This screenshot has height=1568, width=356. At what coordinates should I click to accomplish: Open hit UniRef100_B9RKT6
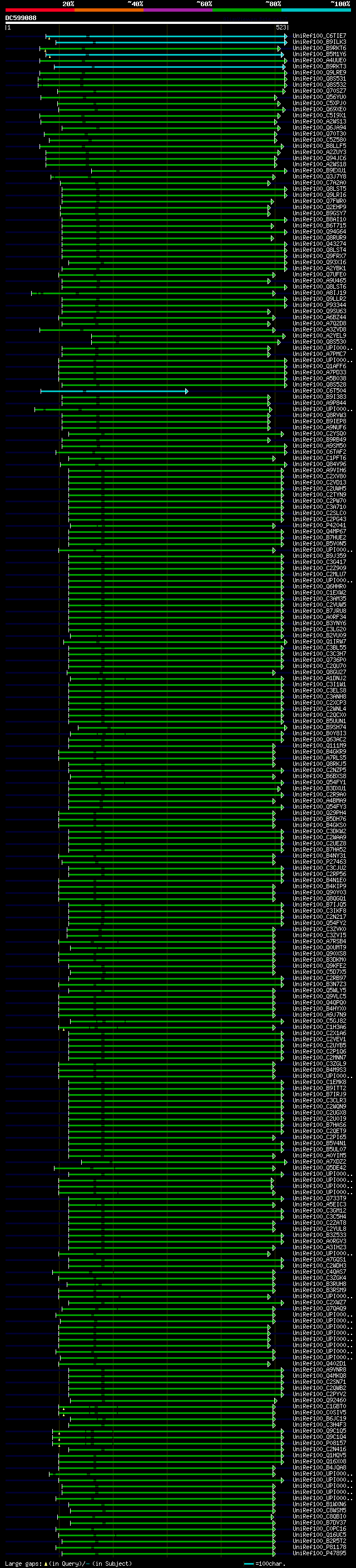pyautogui.click(x=319, y=48)
